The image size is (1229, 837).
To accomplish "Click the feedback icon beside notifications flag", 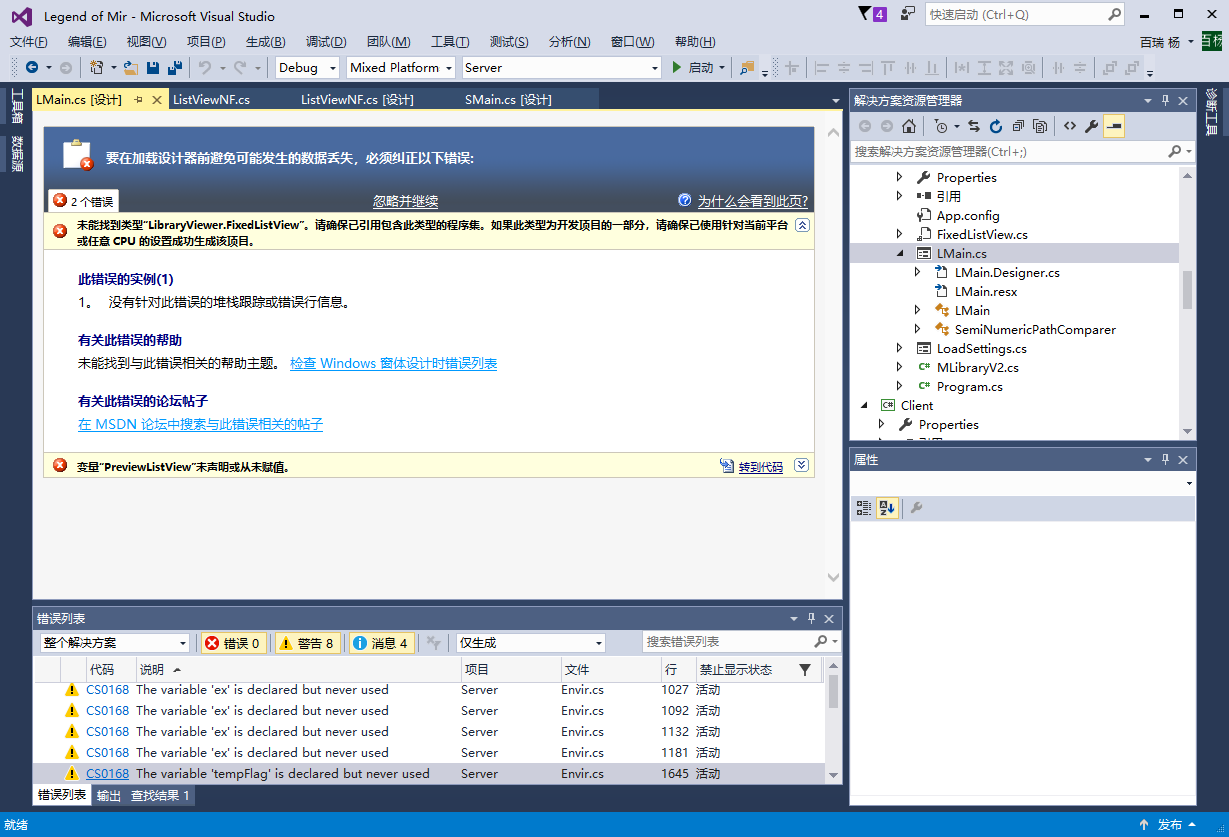I will pos(908,14).
